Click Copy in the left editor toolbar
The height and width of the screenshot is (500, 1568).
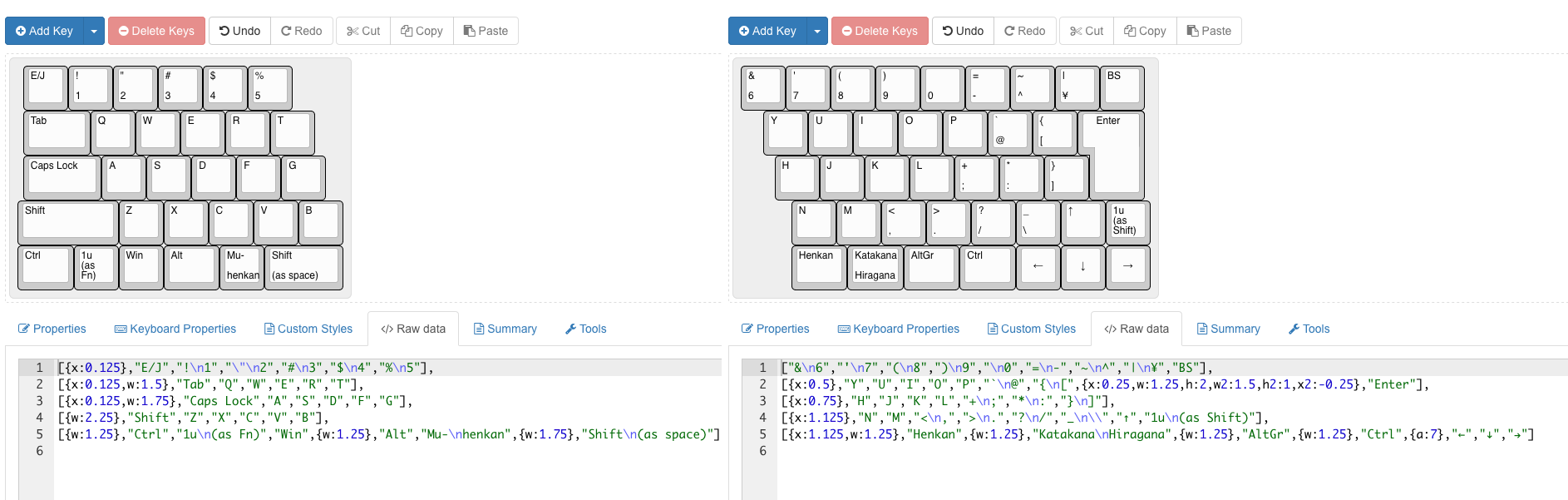pos(422,31)
